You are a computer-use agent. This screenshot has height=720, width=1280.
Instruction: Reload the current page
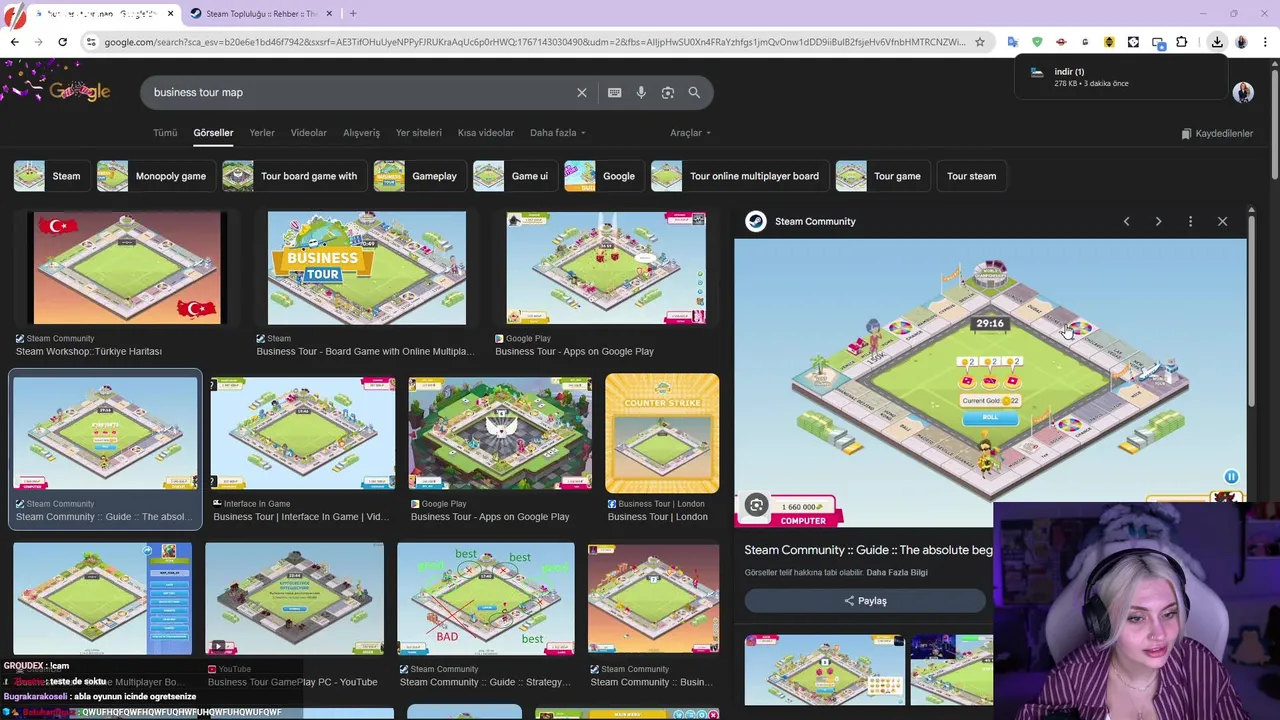[62, 42]
